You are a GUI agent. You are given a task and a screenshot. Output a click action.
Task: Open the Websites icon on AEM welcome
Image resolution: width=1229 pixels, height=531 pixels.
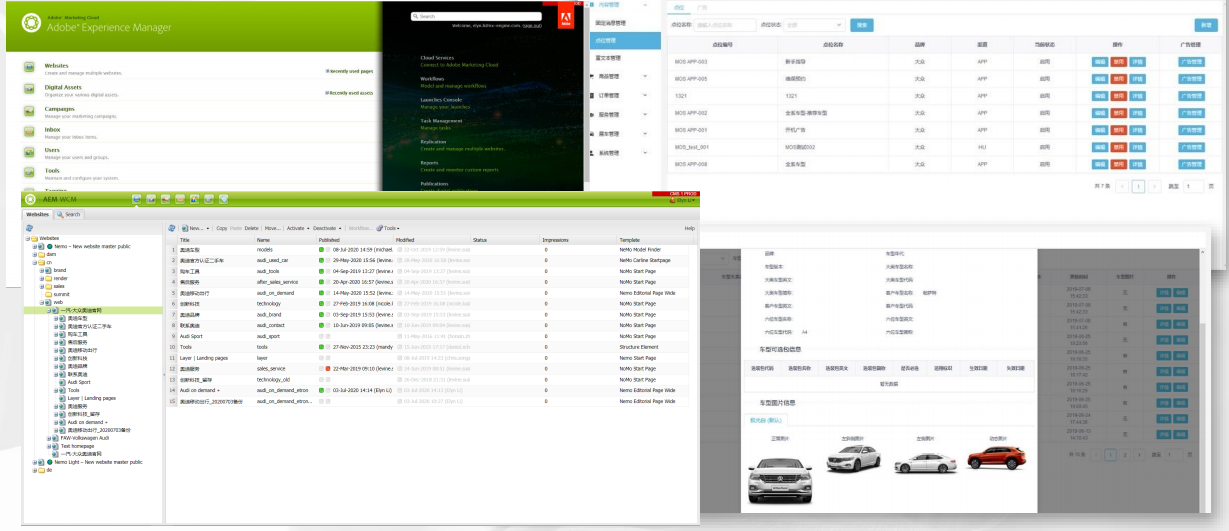point(29,67)
